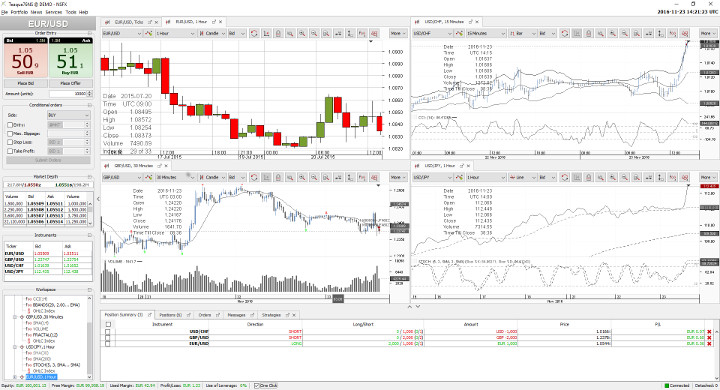Image resolution: width=720 pixels, height=390 pixels.
Task: Collapse the GBP/USD 30 Minutes node in Workspace tree
Action: (x=15, y=317)
